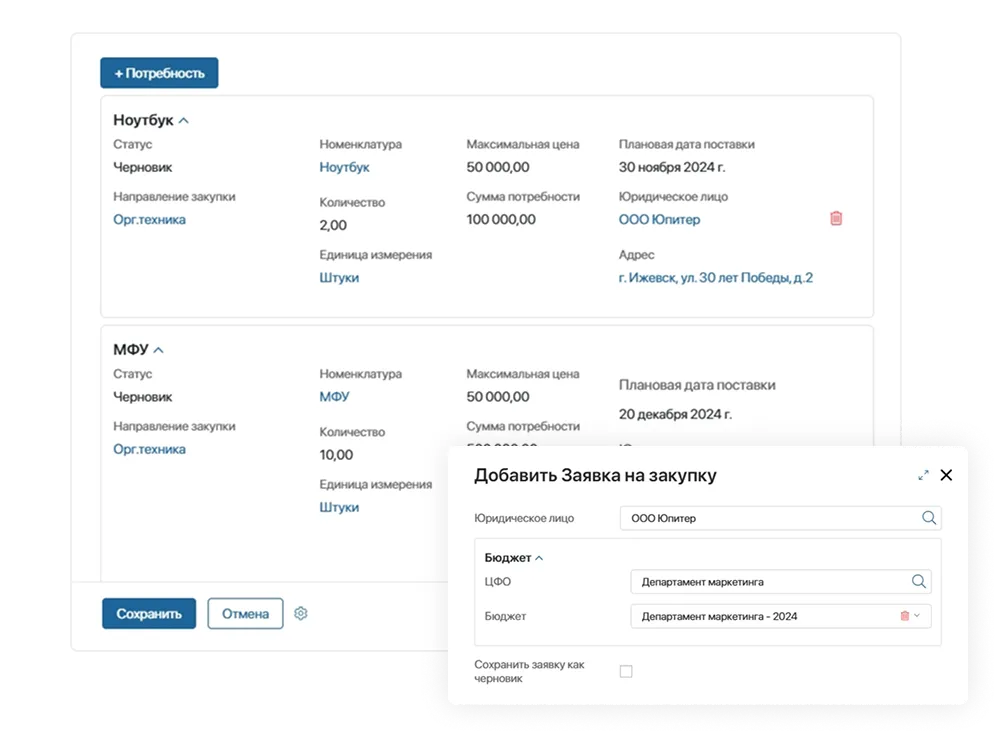Cancel changes with the Отмена button

(243, 613)
